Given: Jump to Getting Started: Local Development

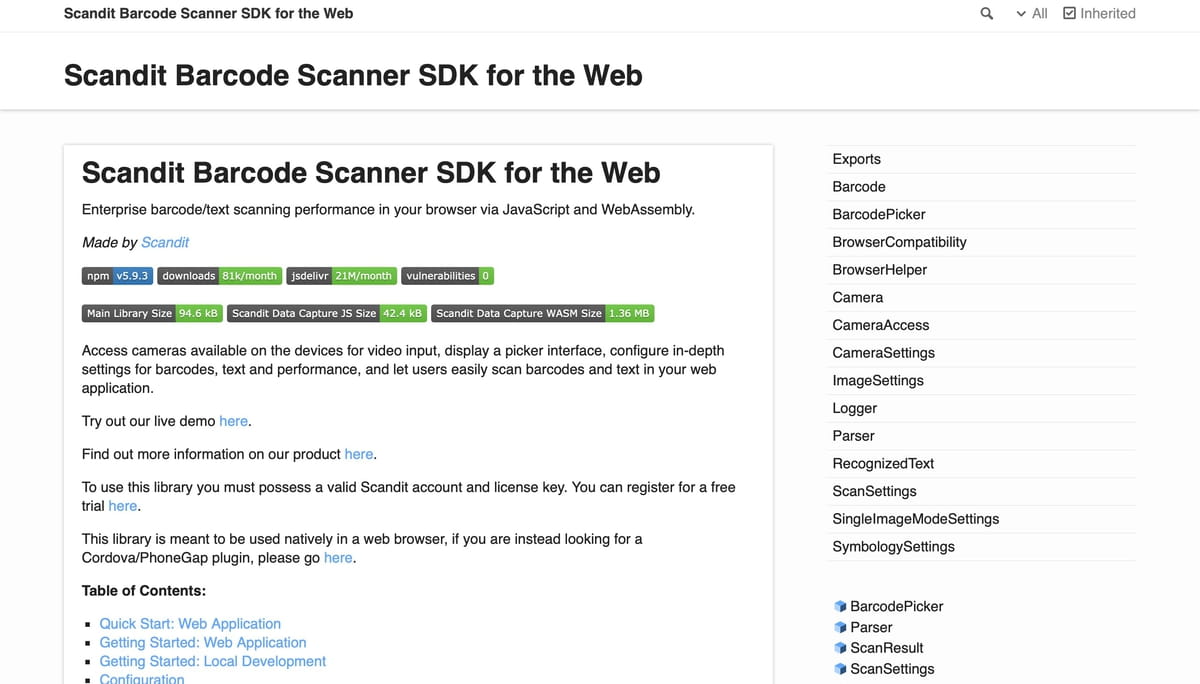Looking at the screenshot, I should pyautogui.click(x=213, y=662).
